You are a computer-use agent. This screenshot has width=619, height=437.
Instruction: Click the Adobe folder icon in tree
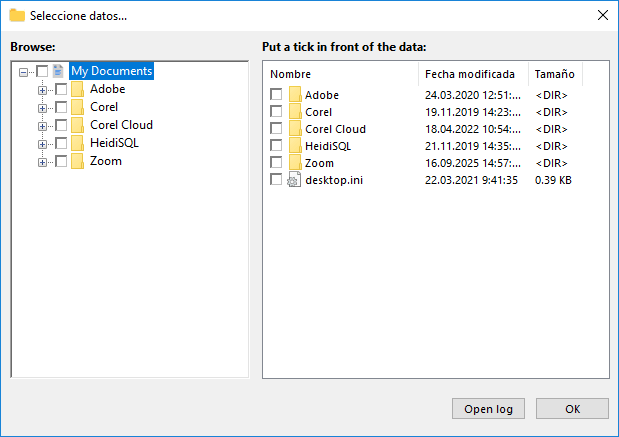(78, 90)
